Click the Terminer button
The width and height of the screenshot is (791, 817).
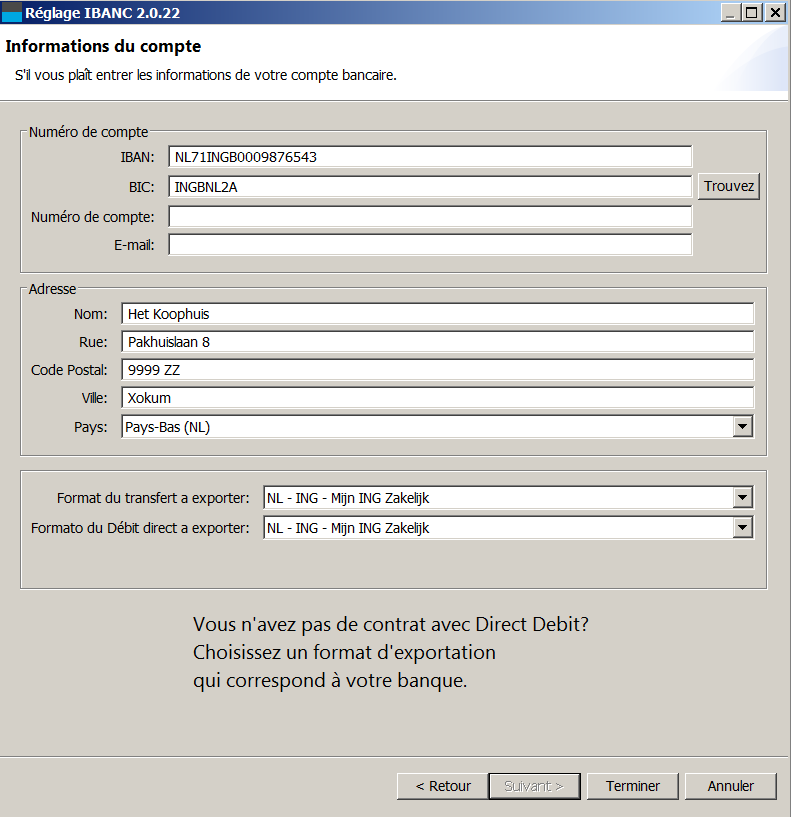coord(633,786)
